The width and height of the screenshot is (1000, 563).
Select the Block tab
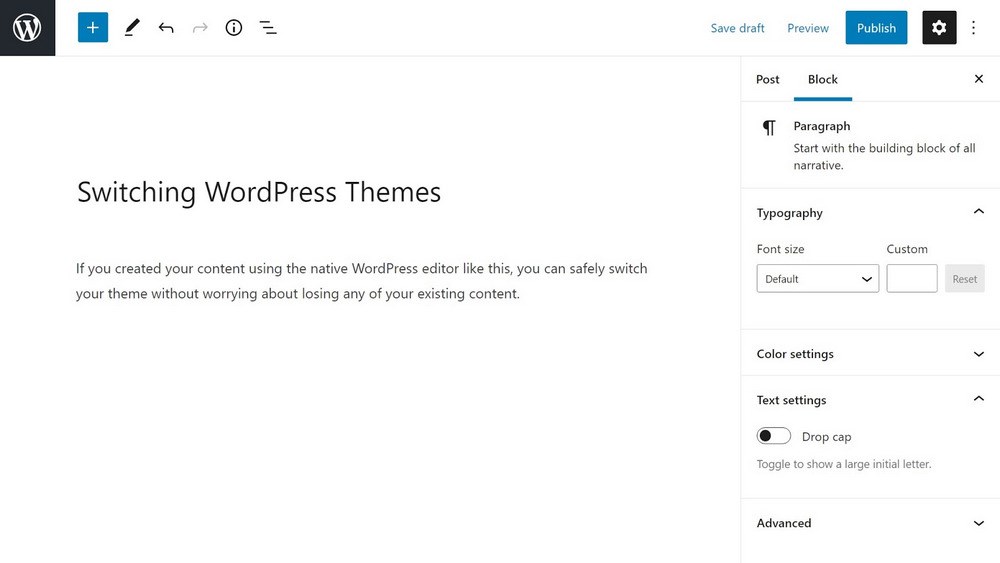point(823,79)
